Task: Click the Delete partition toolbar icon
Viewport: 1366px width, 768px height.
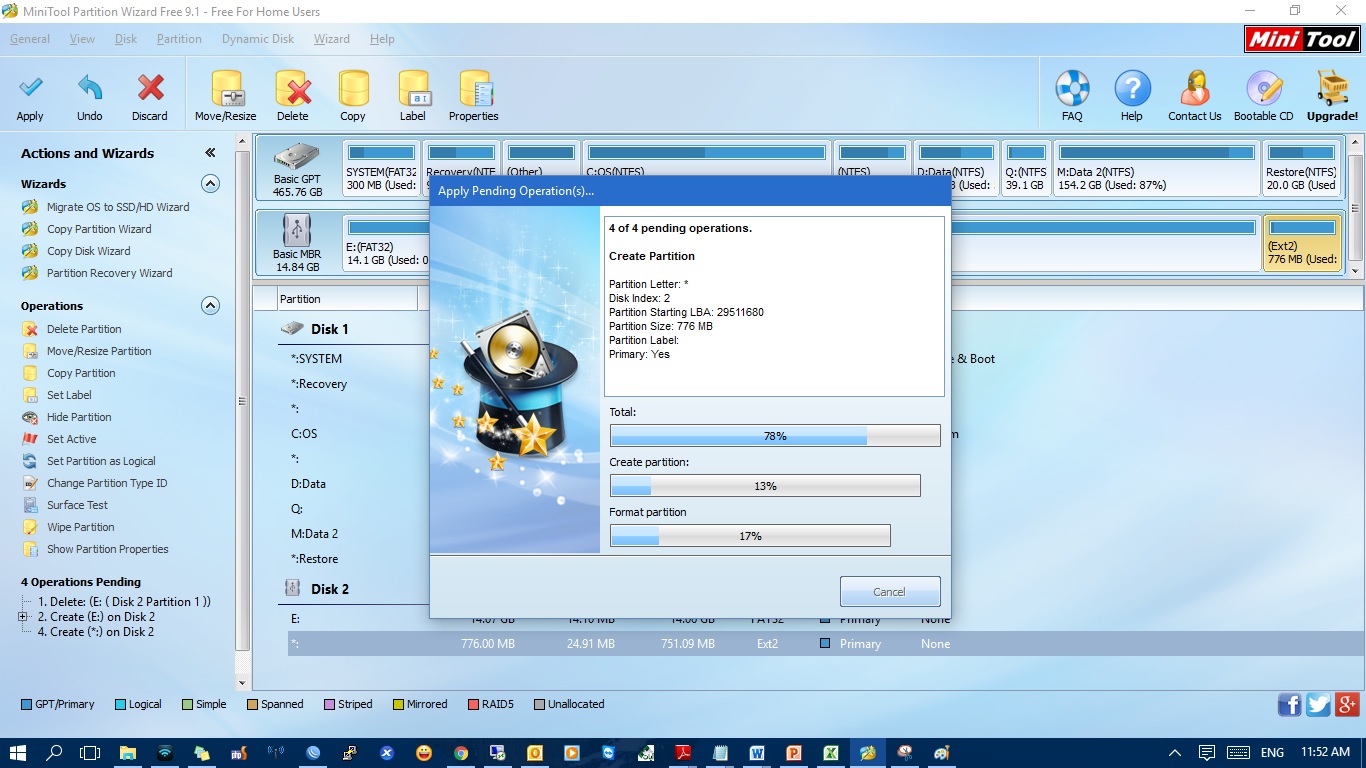Action: click(293, 88)
